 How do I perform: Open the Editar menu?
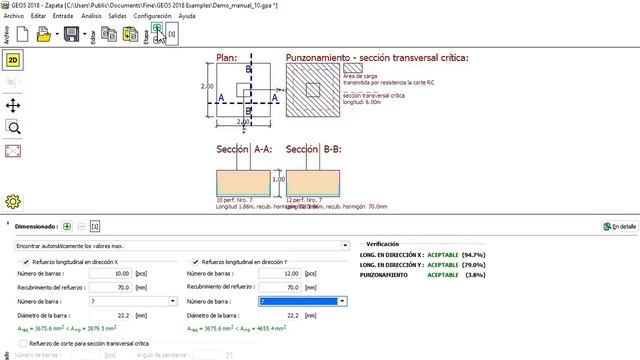[x=38, y=16]
